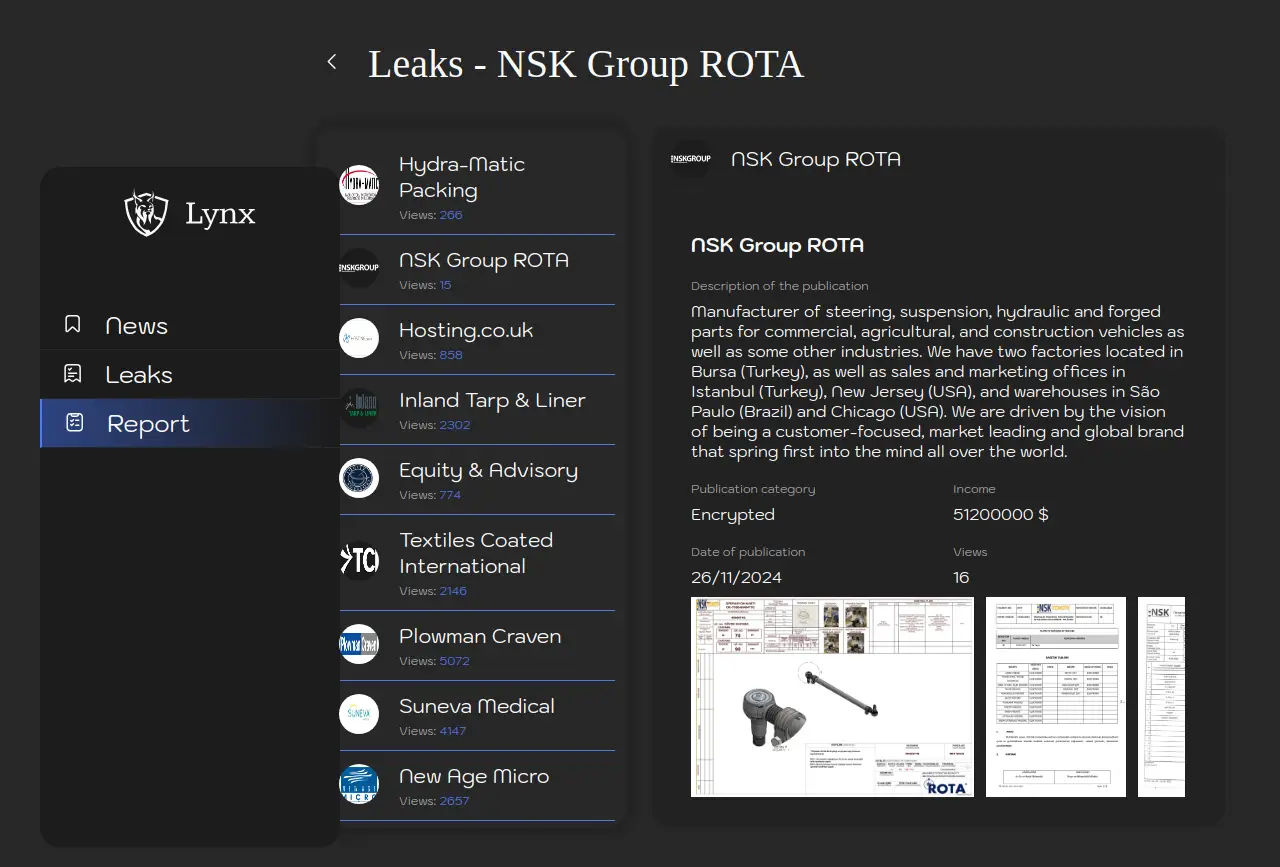Click the partially visible third document thumbnail
This screenshot has height=867, width=1280.
pos(1161,697)
